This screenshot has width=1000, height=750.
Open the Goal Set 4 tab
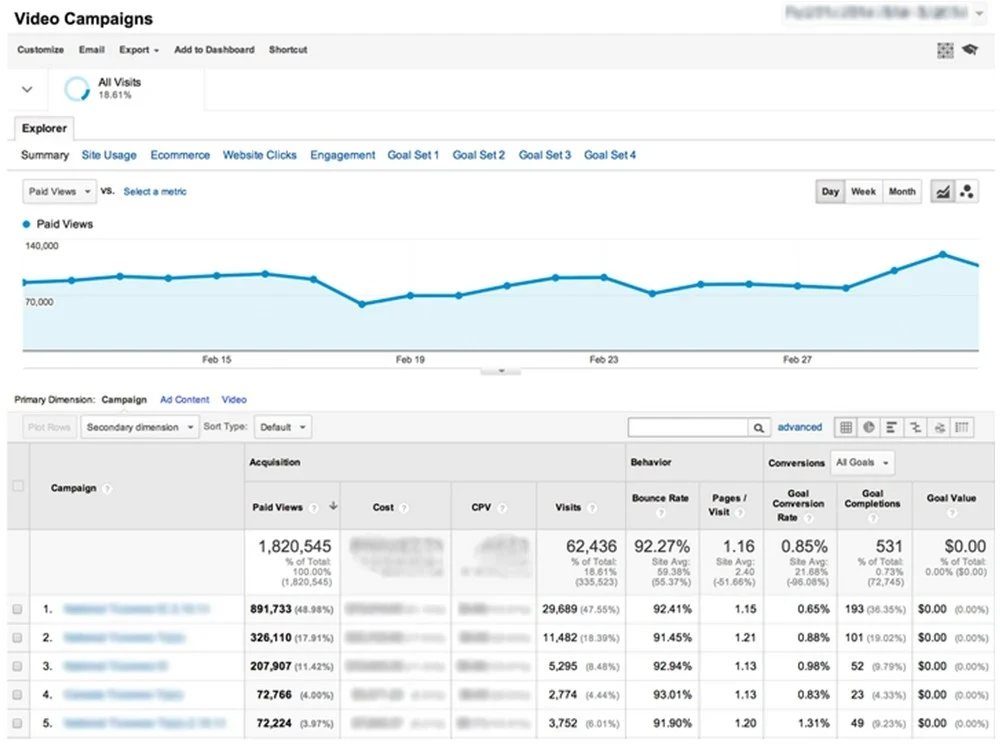pos(610,155)
